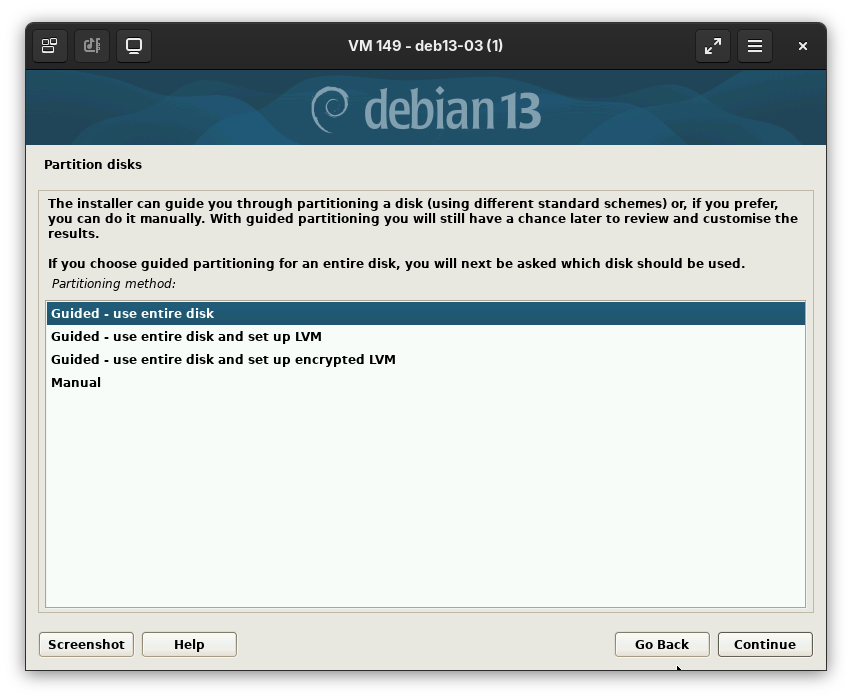Select the display console icon
852x699 pixels.
134,46
